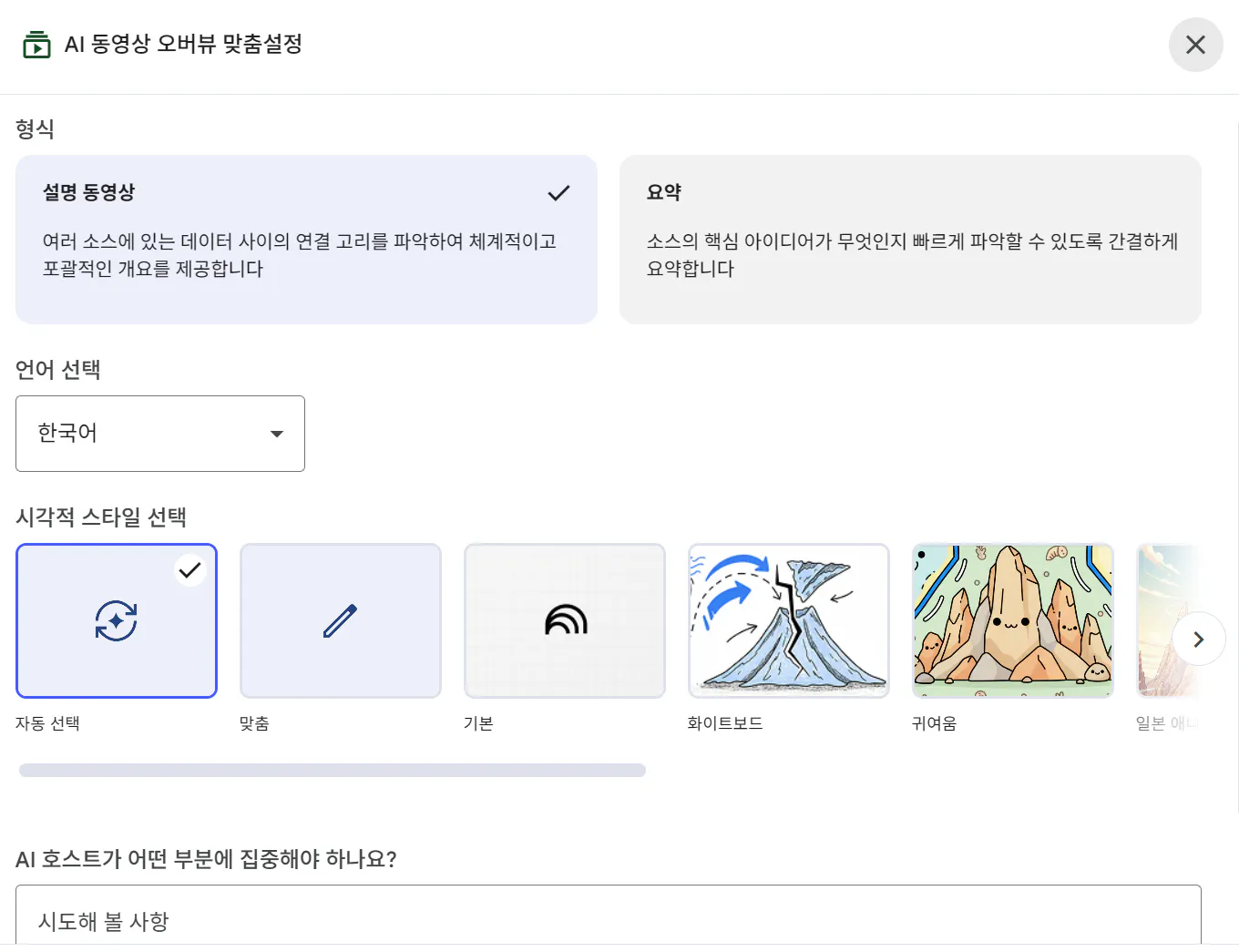The image size is (1239, 952).
Task: Select the 설명 동영상 format card
Action: pyautogui.click(x=306, y=240)
